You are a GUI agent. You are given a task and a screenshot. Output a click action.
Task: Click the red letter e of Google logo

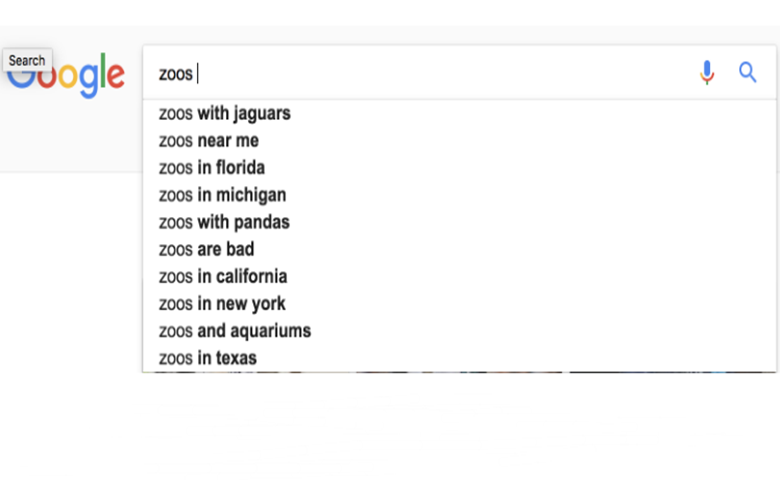coord(116,76)
